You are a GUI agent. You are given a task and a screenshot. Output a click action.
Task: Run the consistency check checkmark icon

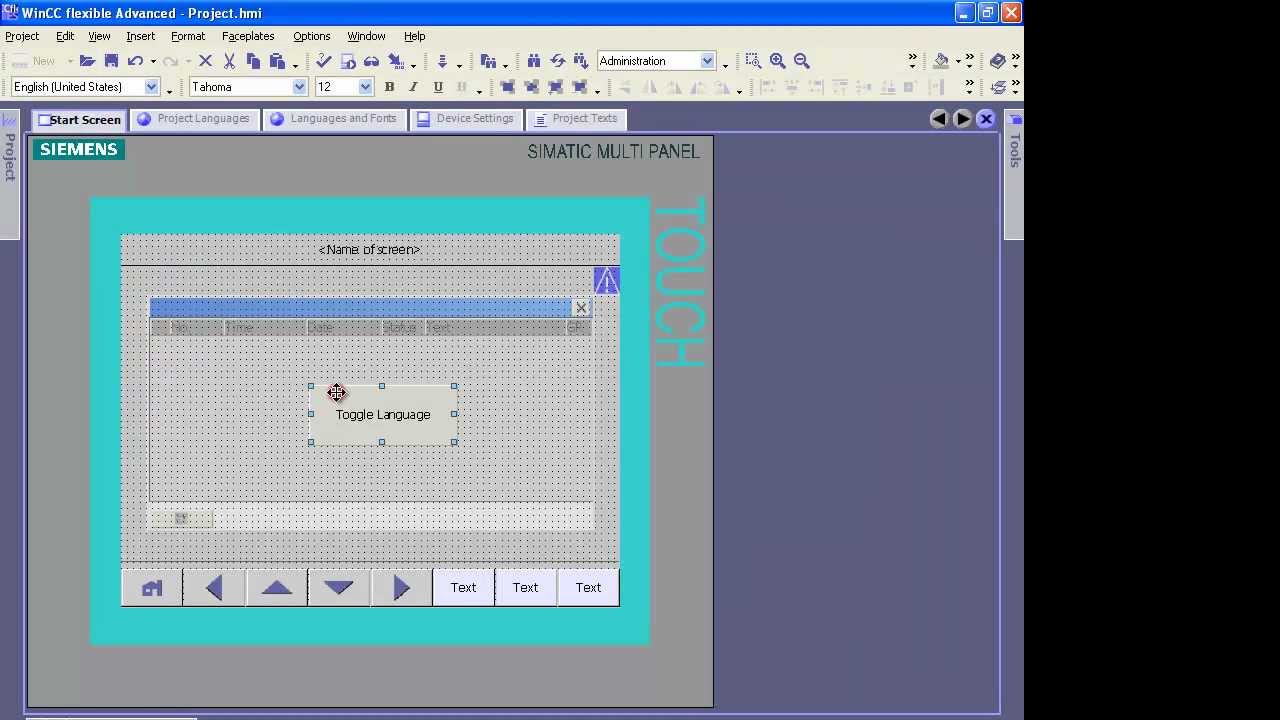323,61
